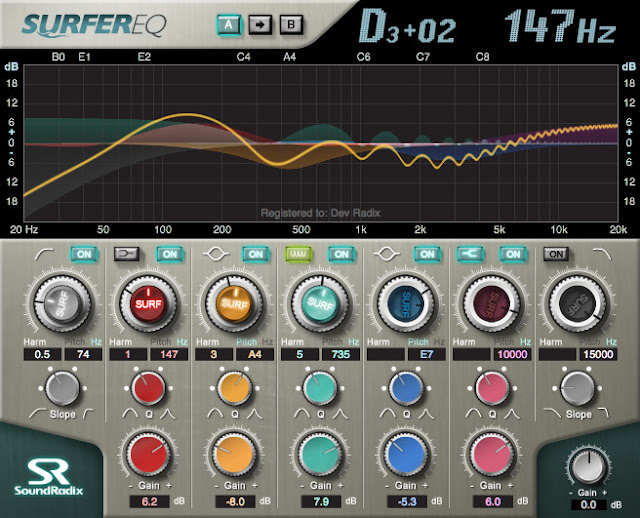
Task: Click the SurferEQ logo
Action: [94, 25]
